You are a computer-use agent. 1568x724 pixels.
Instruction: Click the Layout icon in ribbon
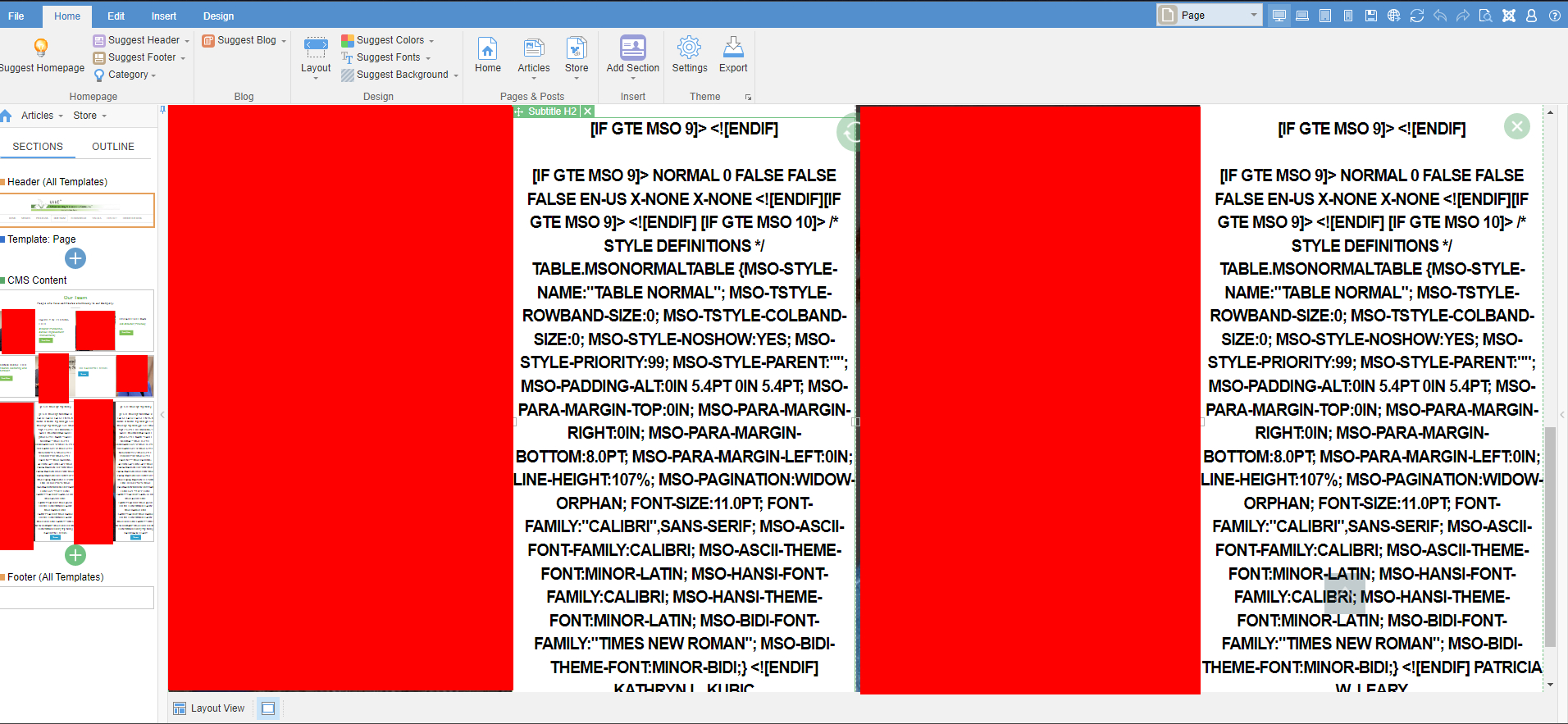(316, 47)
